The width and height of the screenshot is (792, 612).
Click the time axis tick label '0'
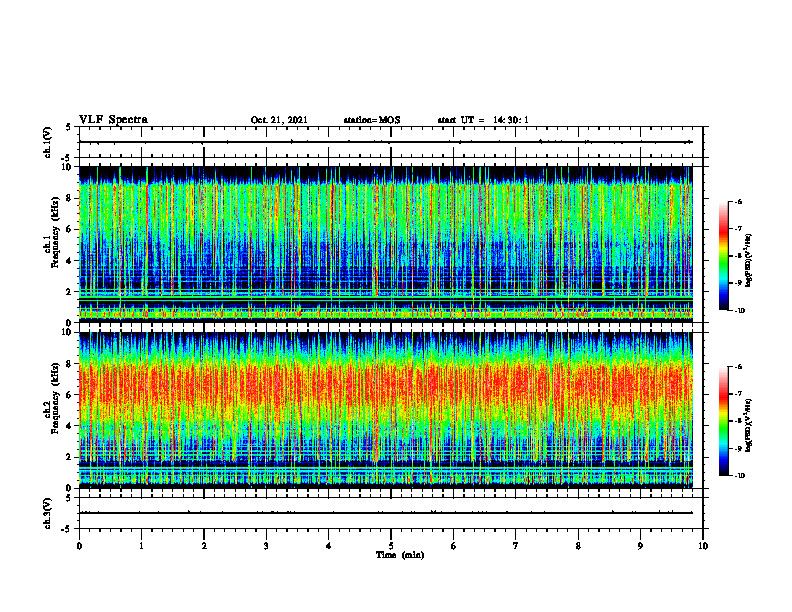79,546
